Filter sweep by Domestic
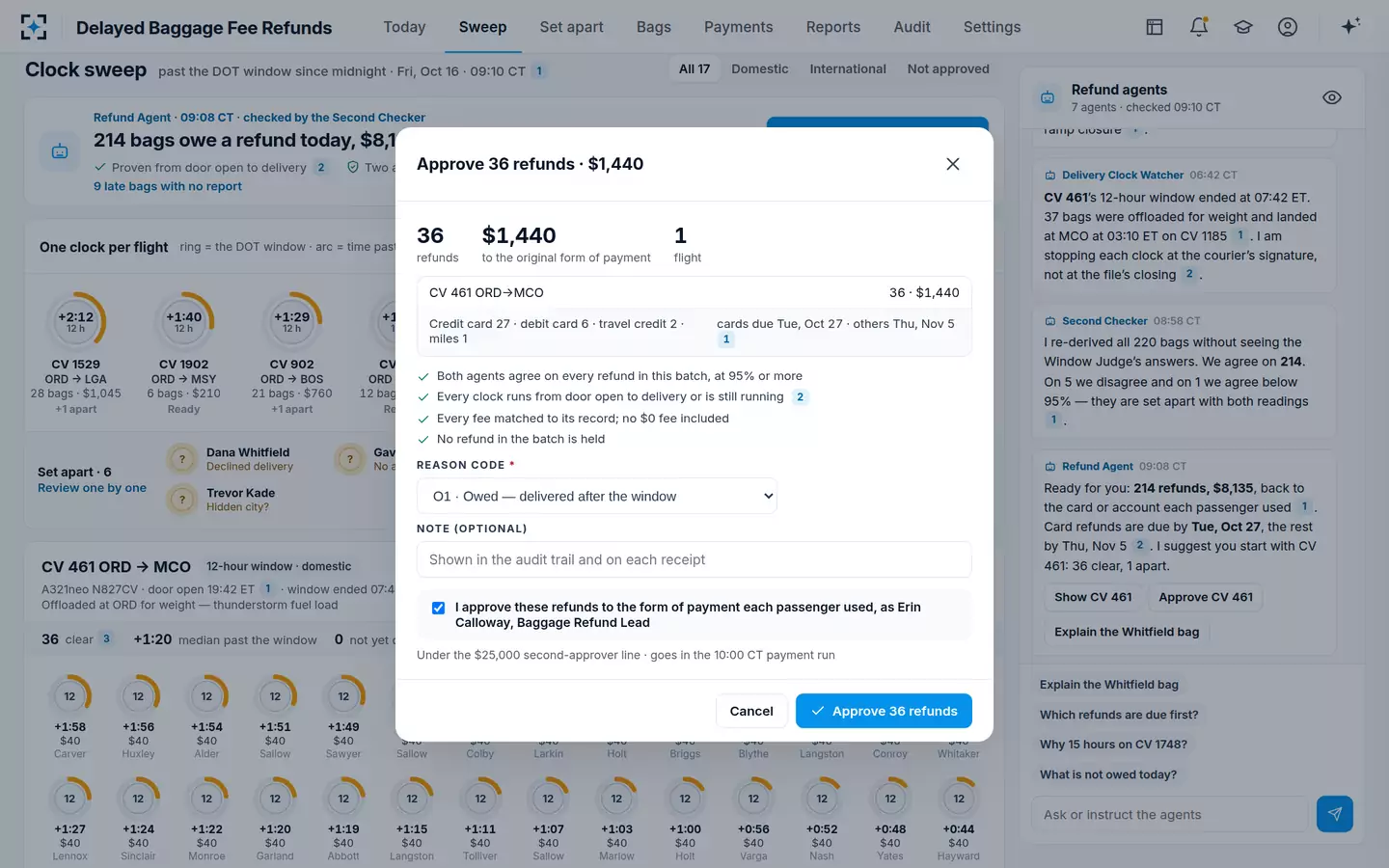 [x=759, y=68]
